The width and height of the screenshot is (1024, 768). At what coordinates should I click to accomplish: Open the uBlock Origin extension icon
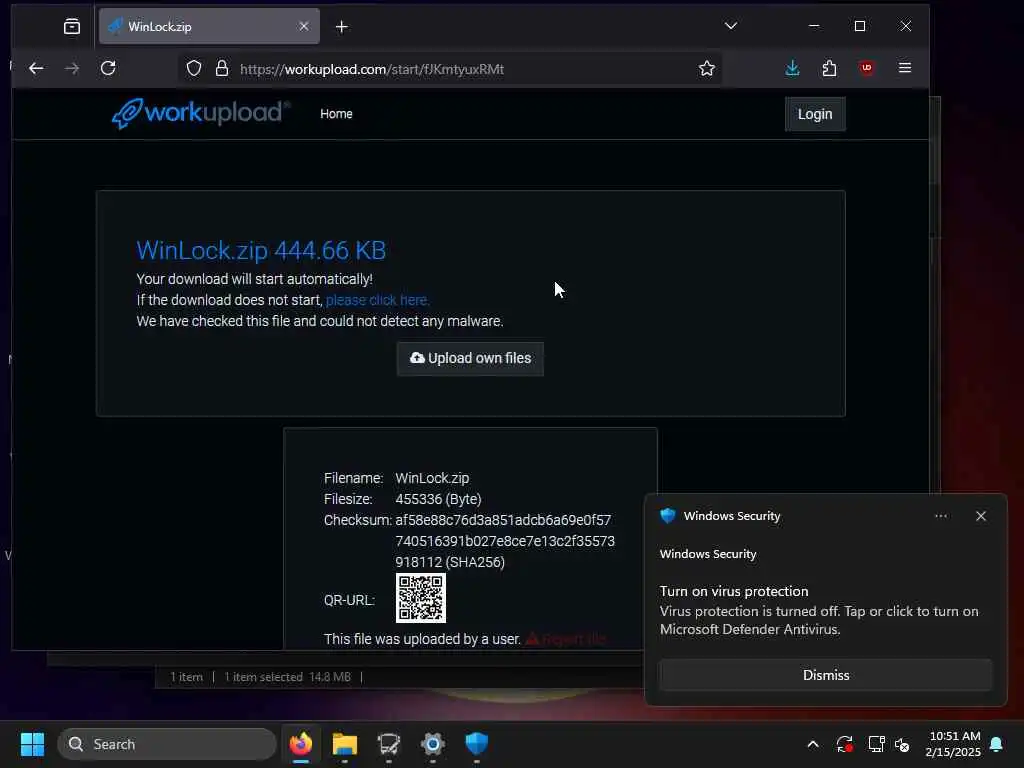(867, 68)
